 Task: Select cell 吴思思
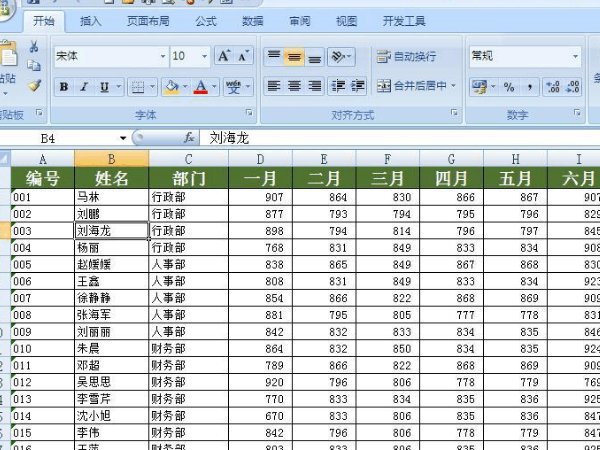point(111,382)
